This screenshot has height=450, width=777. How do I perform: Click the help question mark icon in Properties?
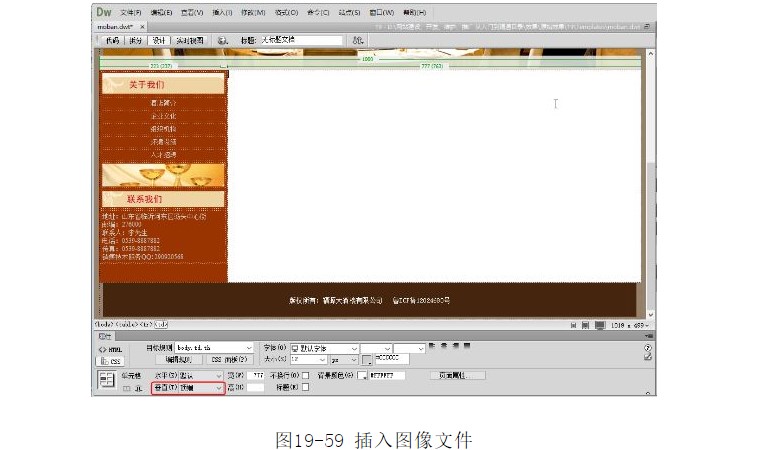pos(648,347)
